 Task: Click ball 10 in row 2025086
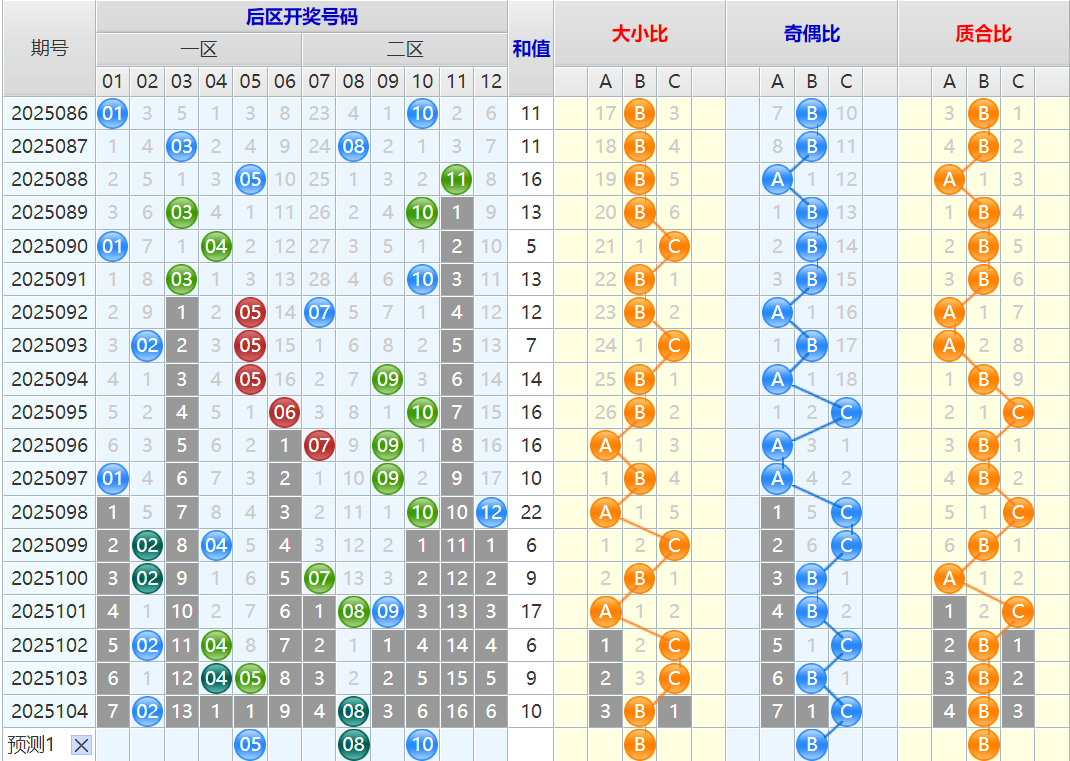coord(422,113)
